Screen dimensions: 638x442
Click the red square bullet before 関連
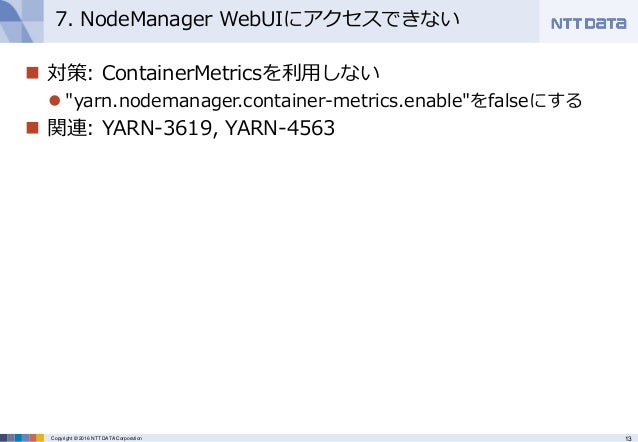tap(32, 128)
